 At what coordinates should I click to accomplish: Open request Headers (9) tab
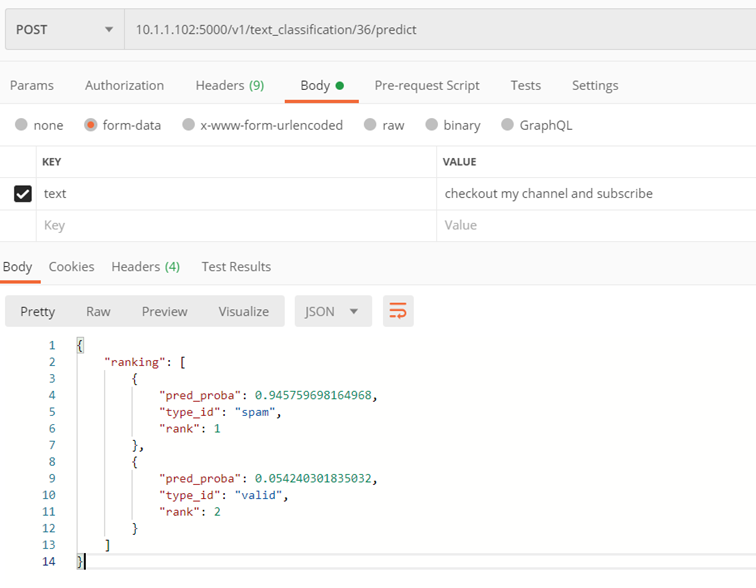[230, 85]
